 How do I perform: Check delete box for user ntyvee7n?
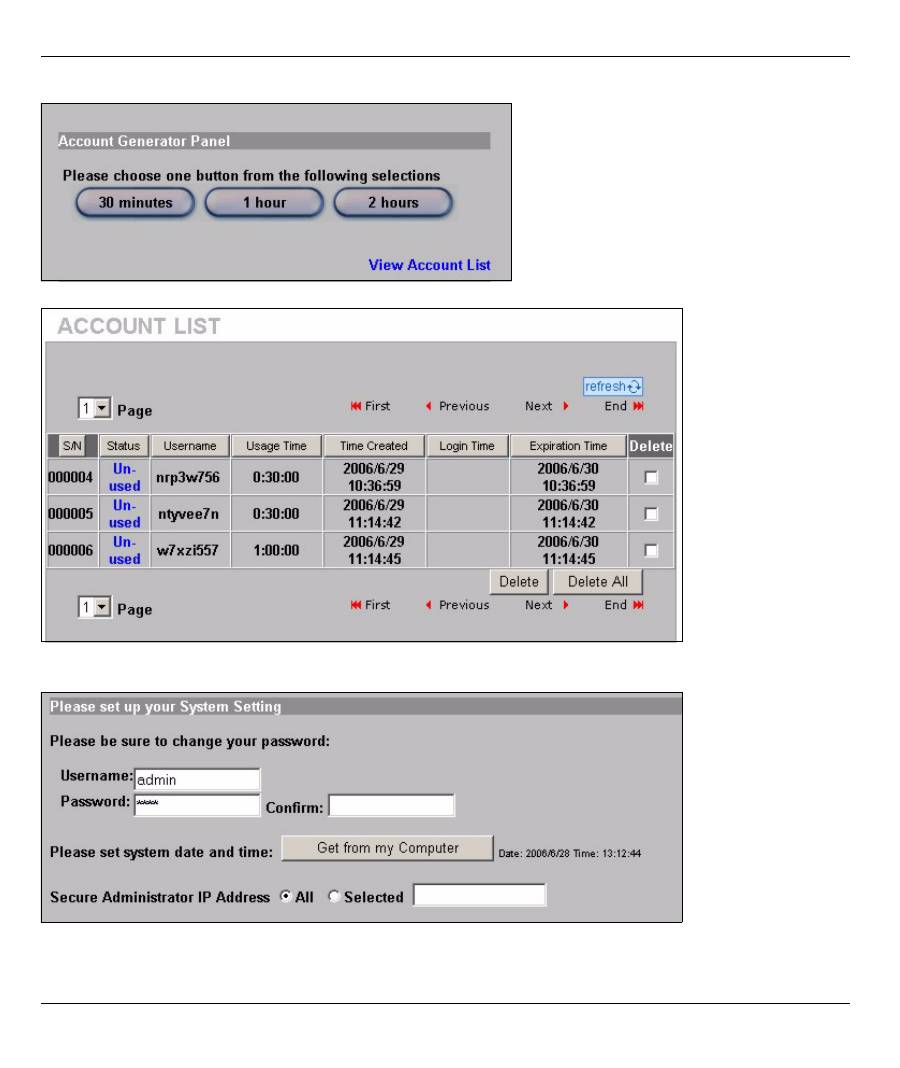(x=651, y=513)
